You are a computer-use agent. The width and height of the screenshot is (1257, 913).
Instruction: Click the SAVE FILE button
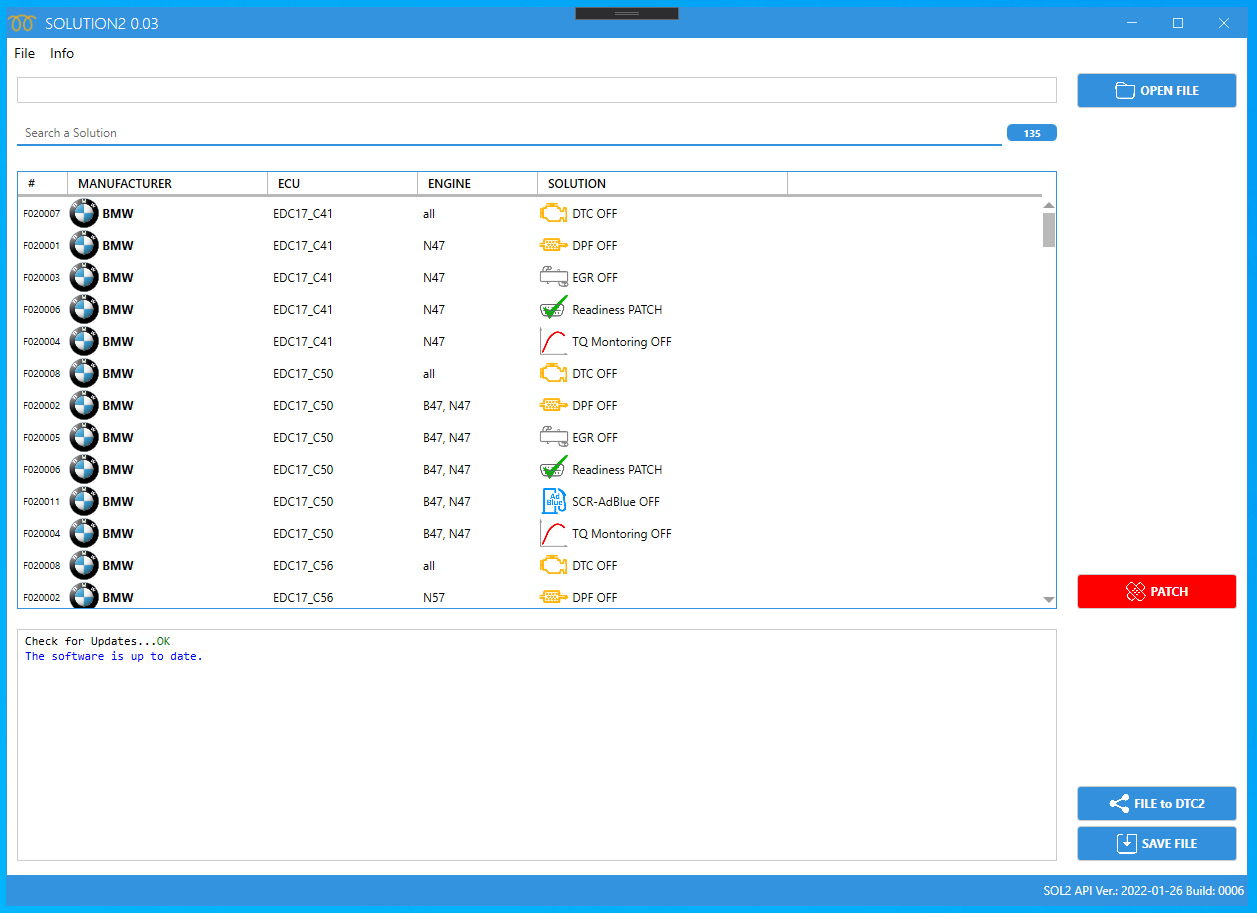pos(1156,843)
